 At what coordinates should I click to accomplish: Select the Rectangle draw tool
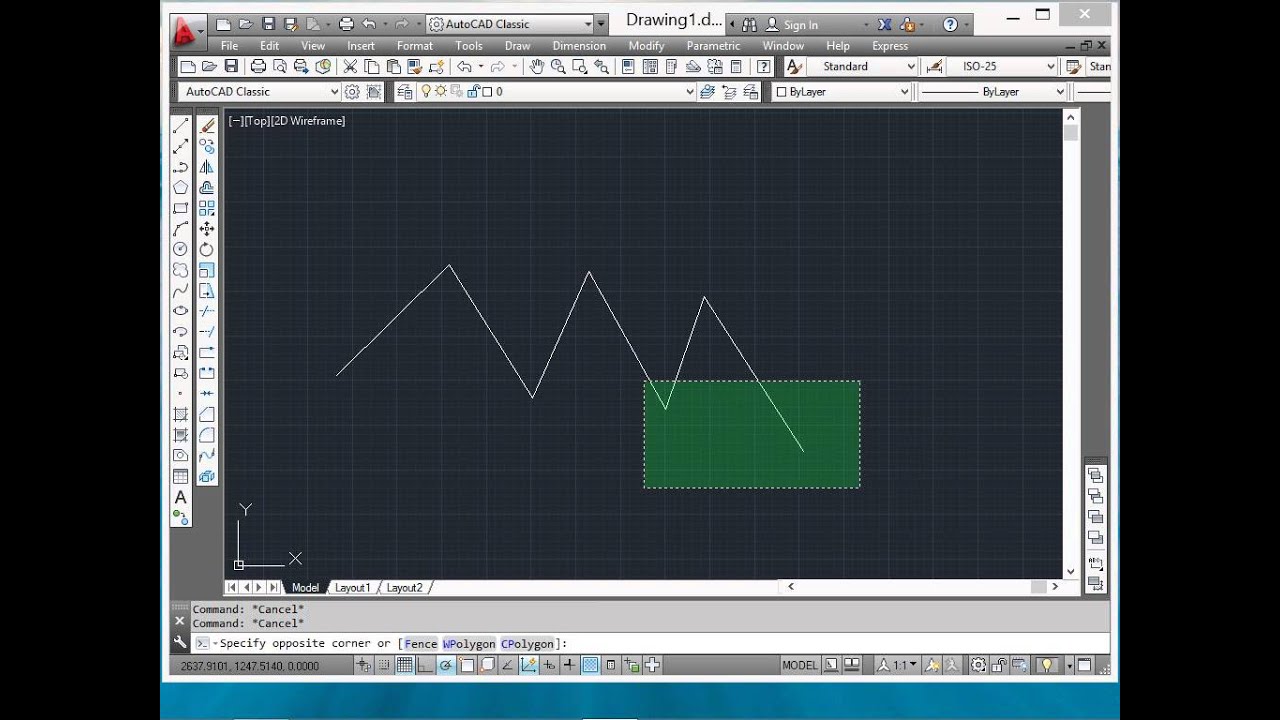[x=181, y=208]
